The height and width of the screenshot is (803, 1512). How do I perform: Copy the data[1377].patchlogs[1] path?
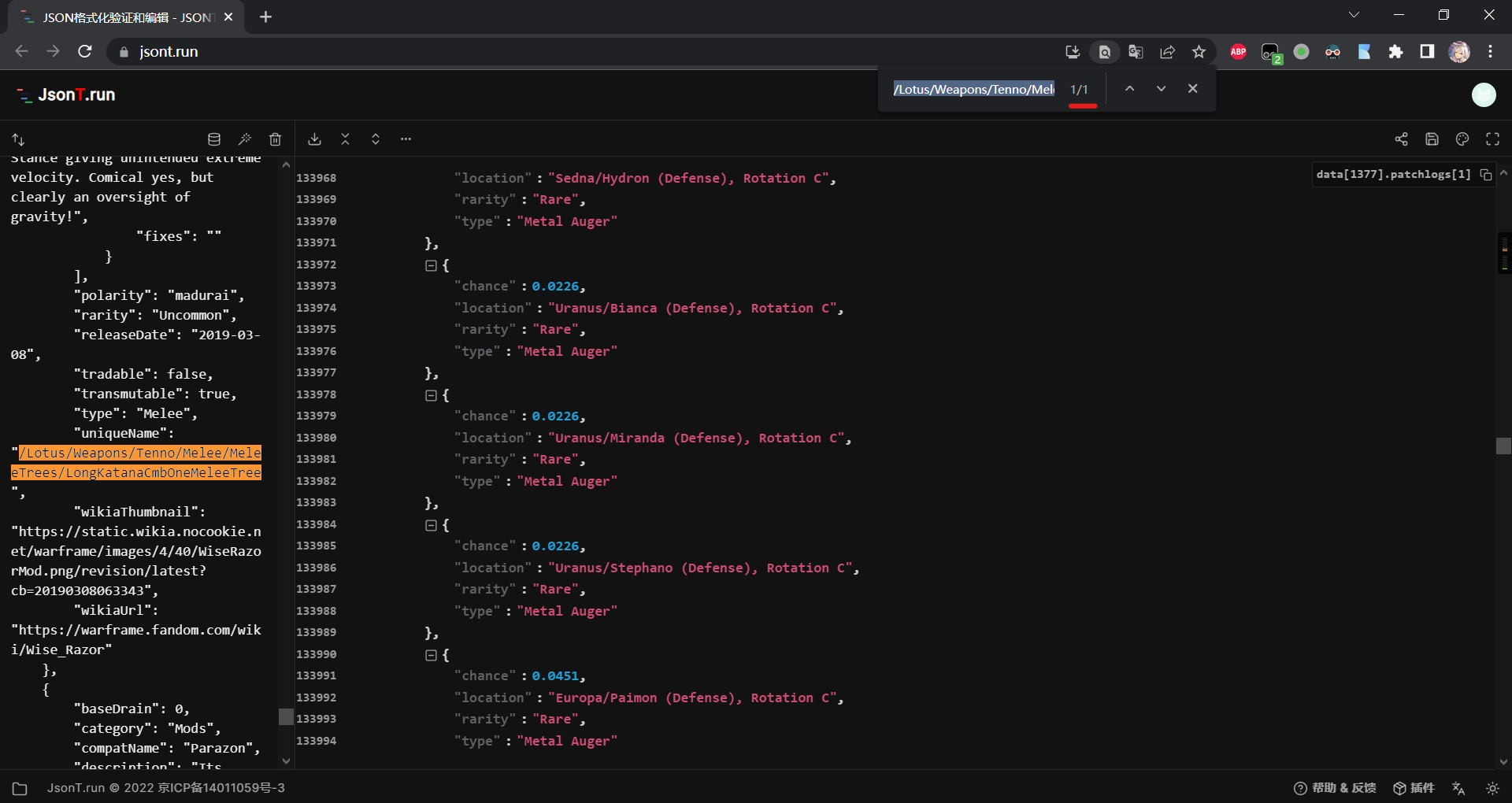click(1486, 175)
